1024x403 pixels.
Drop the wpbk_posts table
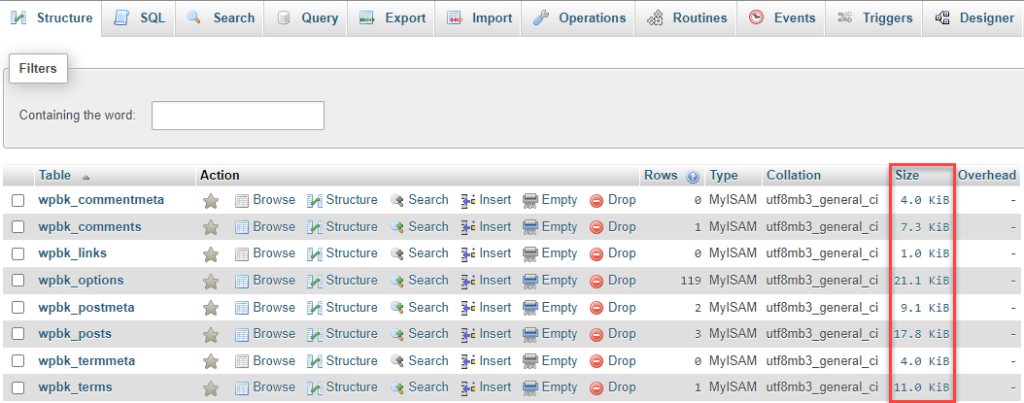(613, 334)
